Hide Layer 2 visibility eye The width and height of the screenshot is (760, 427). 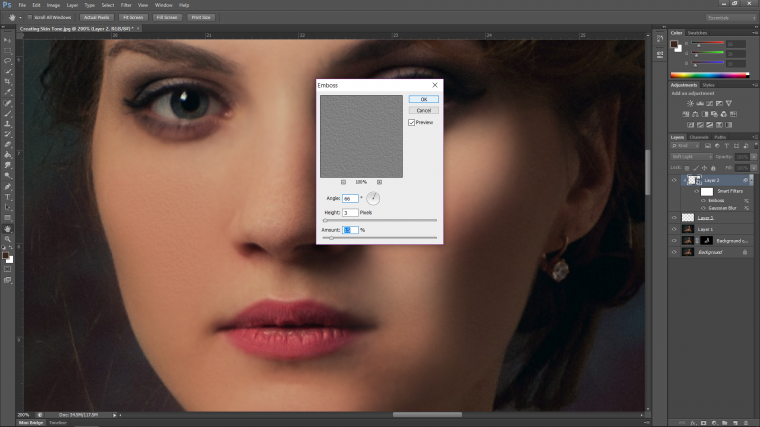coord(674,180)
